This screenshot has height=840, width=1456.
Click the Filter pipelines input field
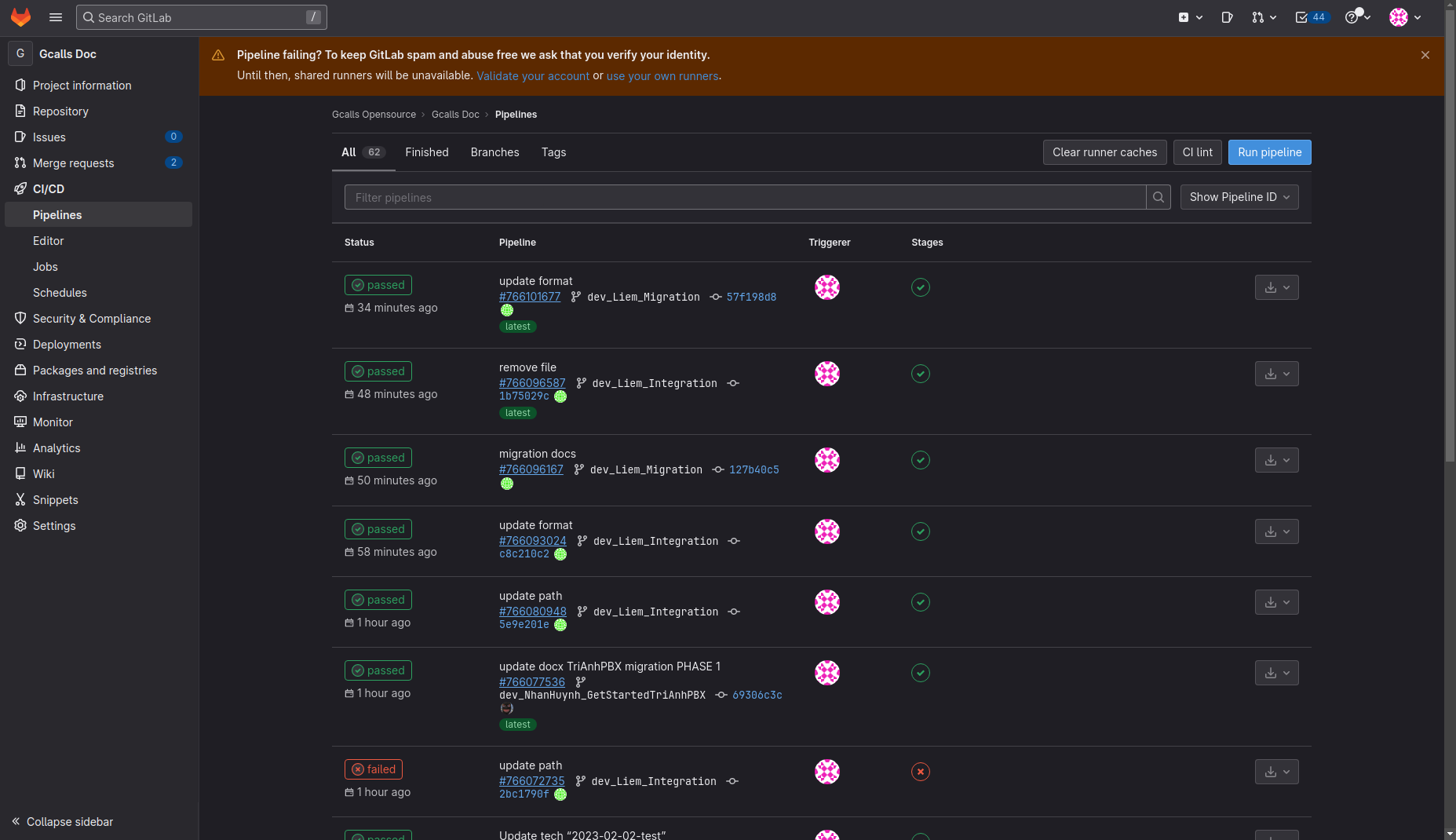744,198
